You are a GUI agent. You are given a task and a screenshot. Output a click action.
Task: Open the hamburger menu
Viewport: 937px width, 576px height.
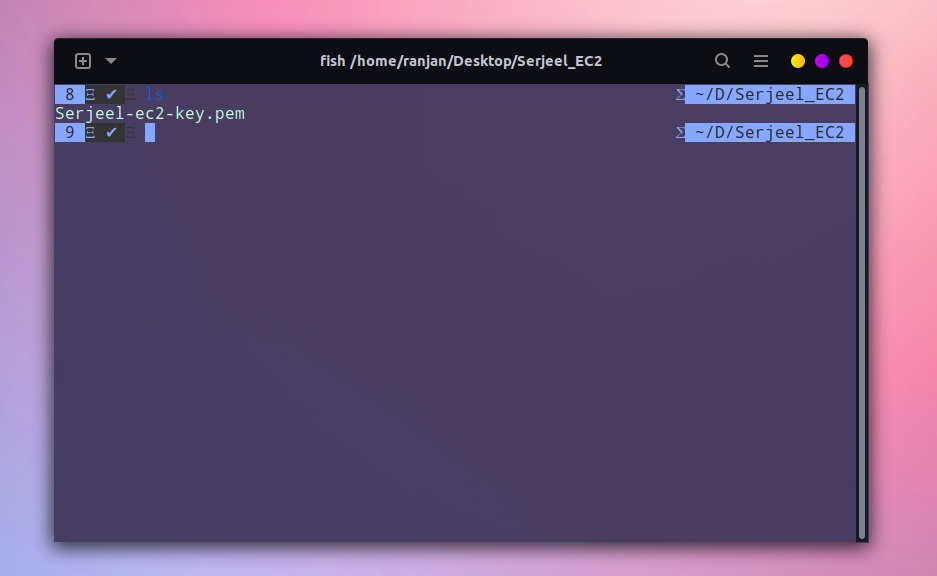(761, 61)
